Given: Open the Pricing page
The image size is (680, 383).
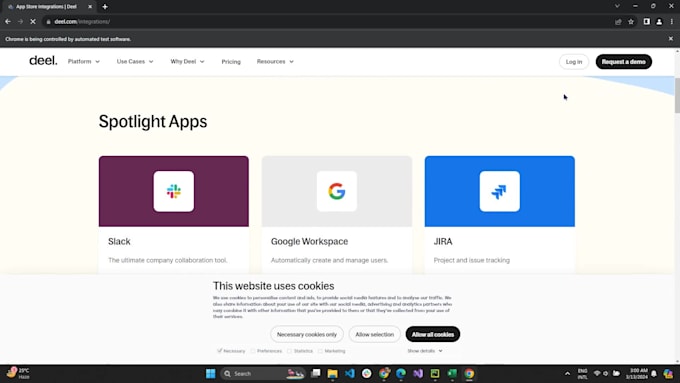Looking at the screenshot, I should (231, 62).
